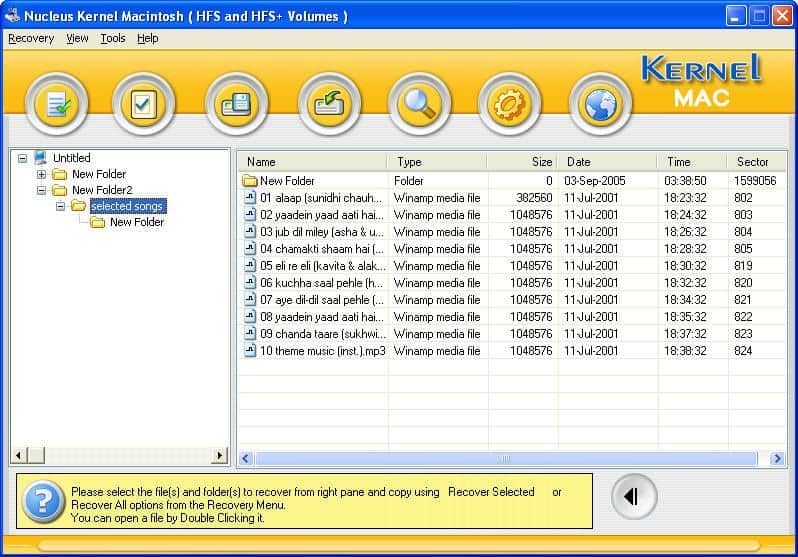Click the round back arrow button
Screen dimensions: 798x557
(x=634, y=496)
